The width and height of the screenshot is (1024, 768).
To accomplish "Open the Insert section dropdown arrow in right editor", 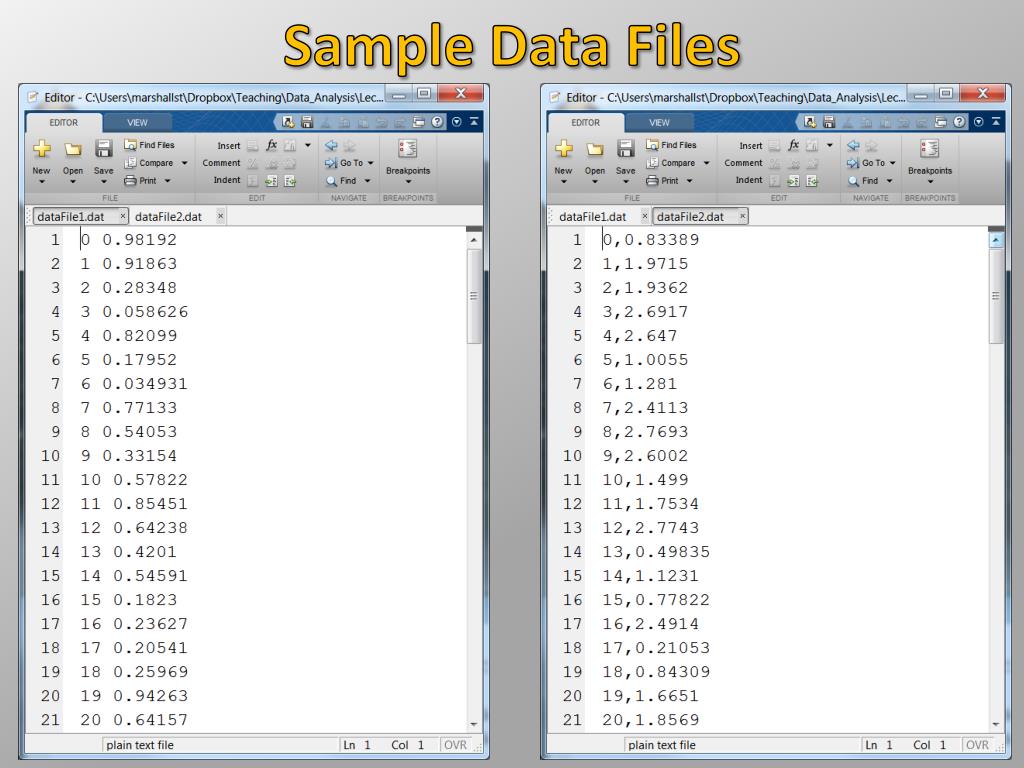I will tap(829, 145).
